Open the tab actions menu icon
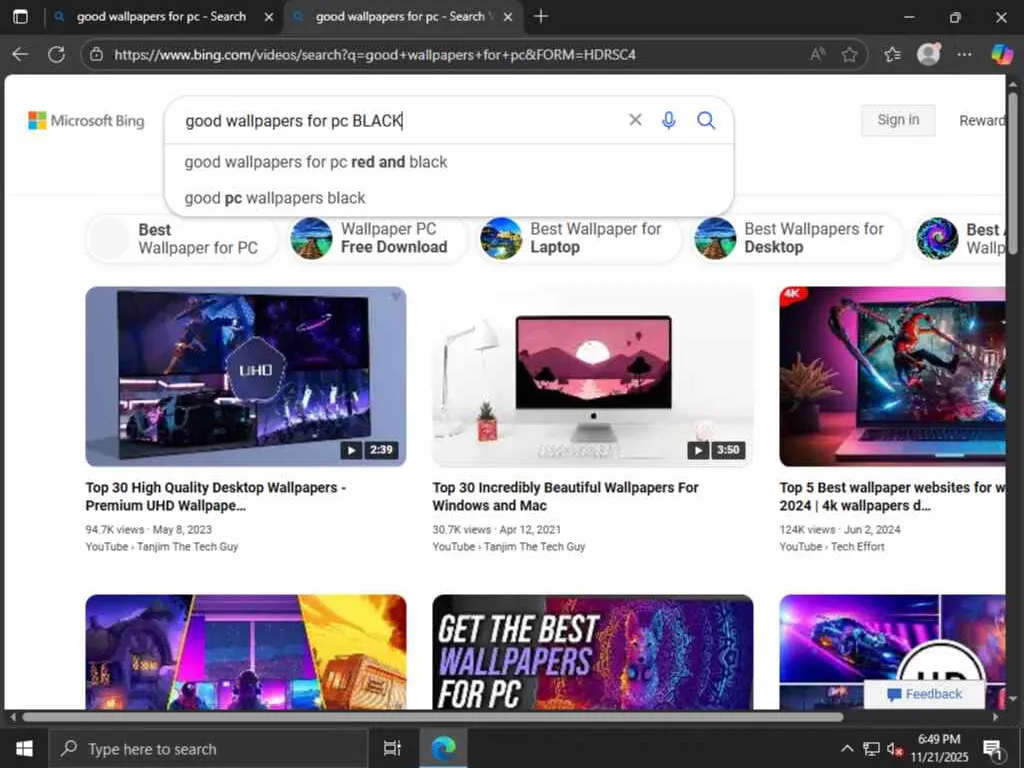The height and width of the screenshot is (768, 1024). (20, 16)
